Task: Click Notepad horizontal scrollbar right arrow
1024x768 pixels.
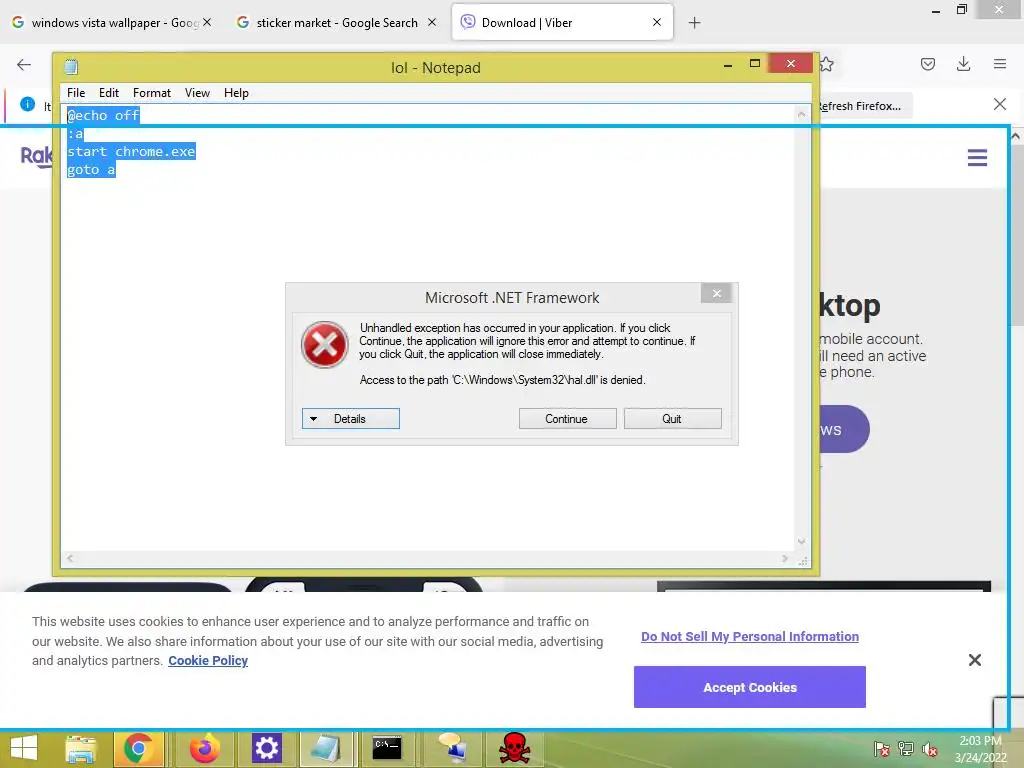Action: (785, 558)
